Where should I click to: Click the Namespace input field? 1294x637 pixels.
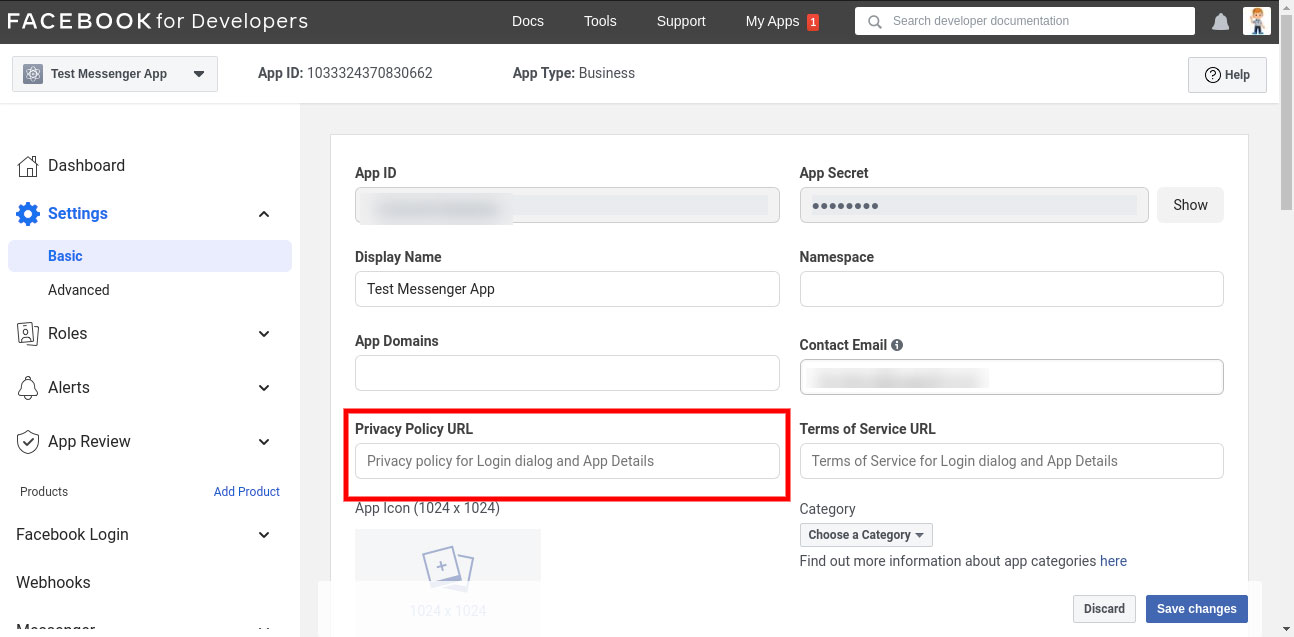pyautogui.click(x=1012, y=289)
